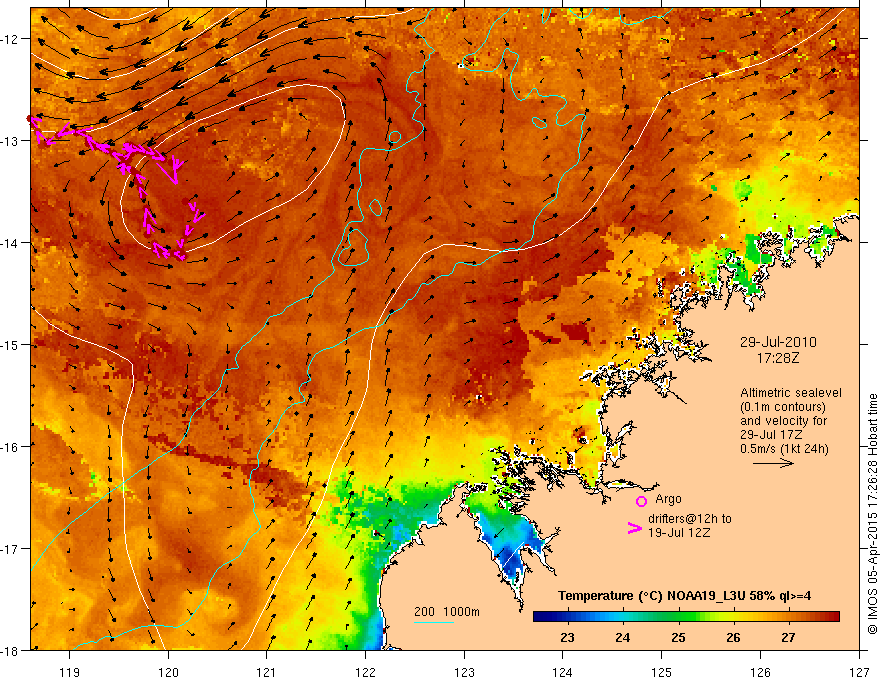Click the "19-Jul 12Z" legend text
The width and height of the screenshot is (880, 680).
(679, 532)
